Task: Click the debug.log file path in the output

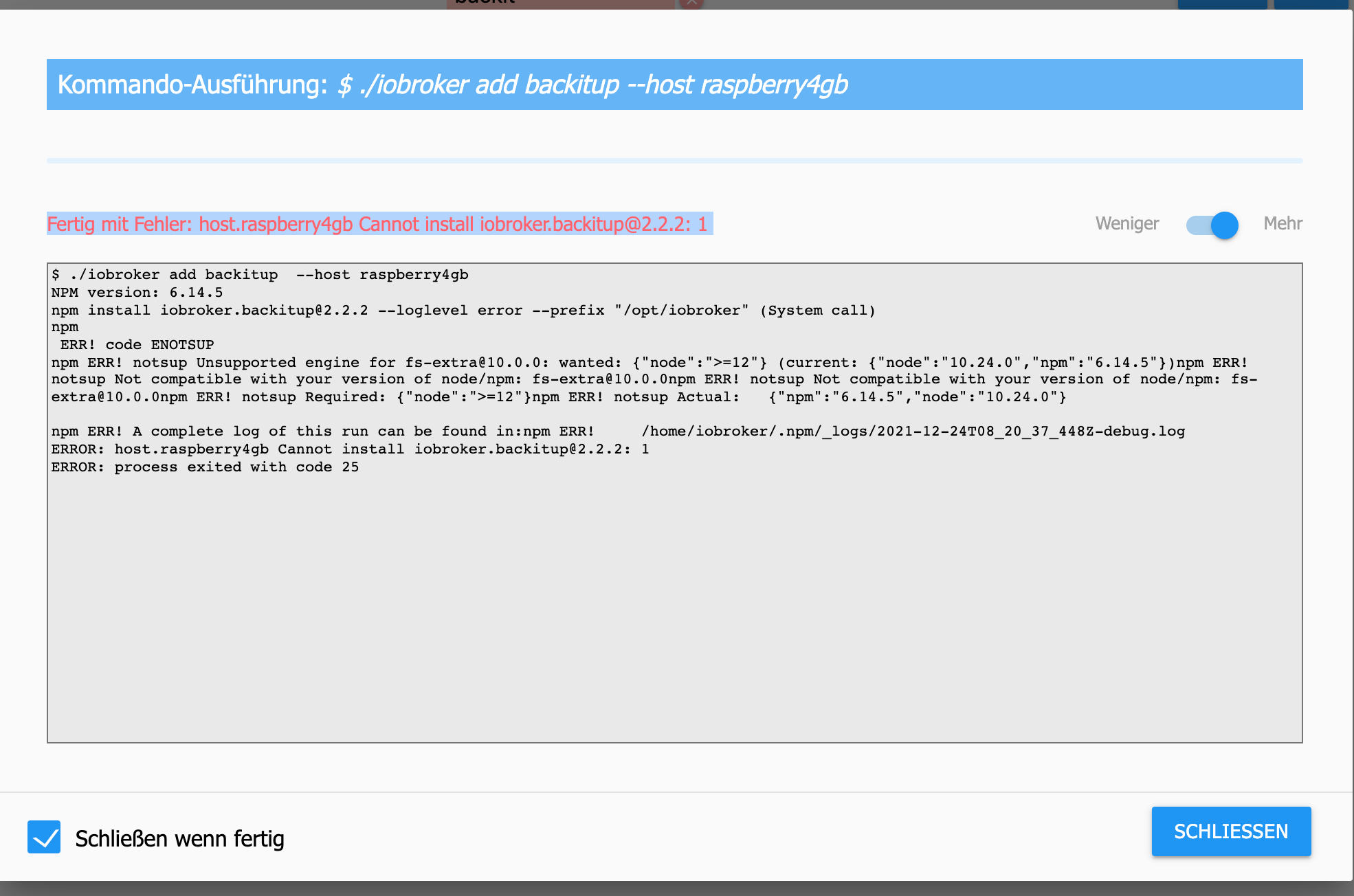Action: click(913, 432)
